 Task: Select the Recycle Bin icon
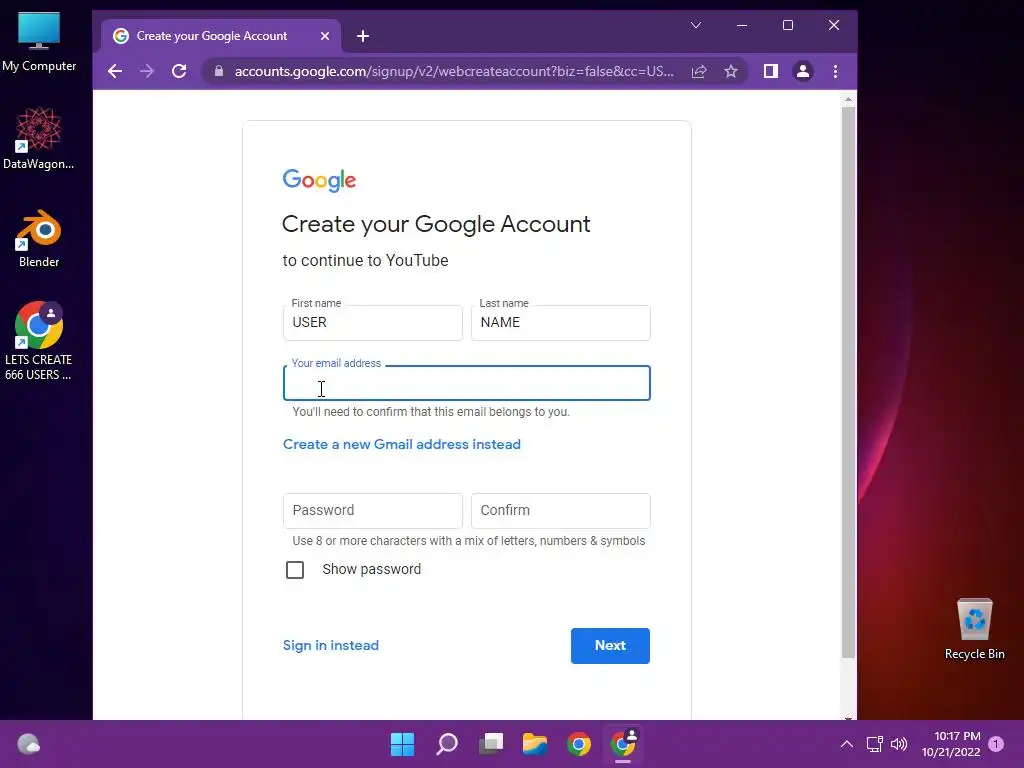[x=974, y=630]
